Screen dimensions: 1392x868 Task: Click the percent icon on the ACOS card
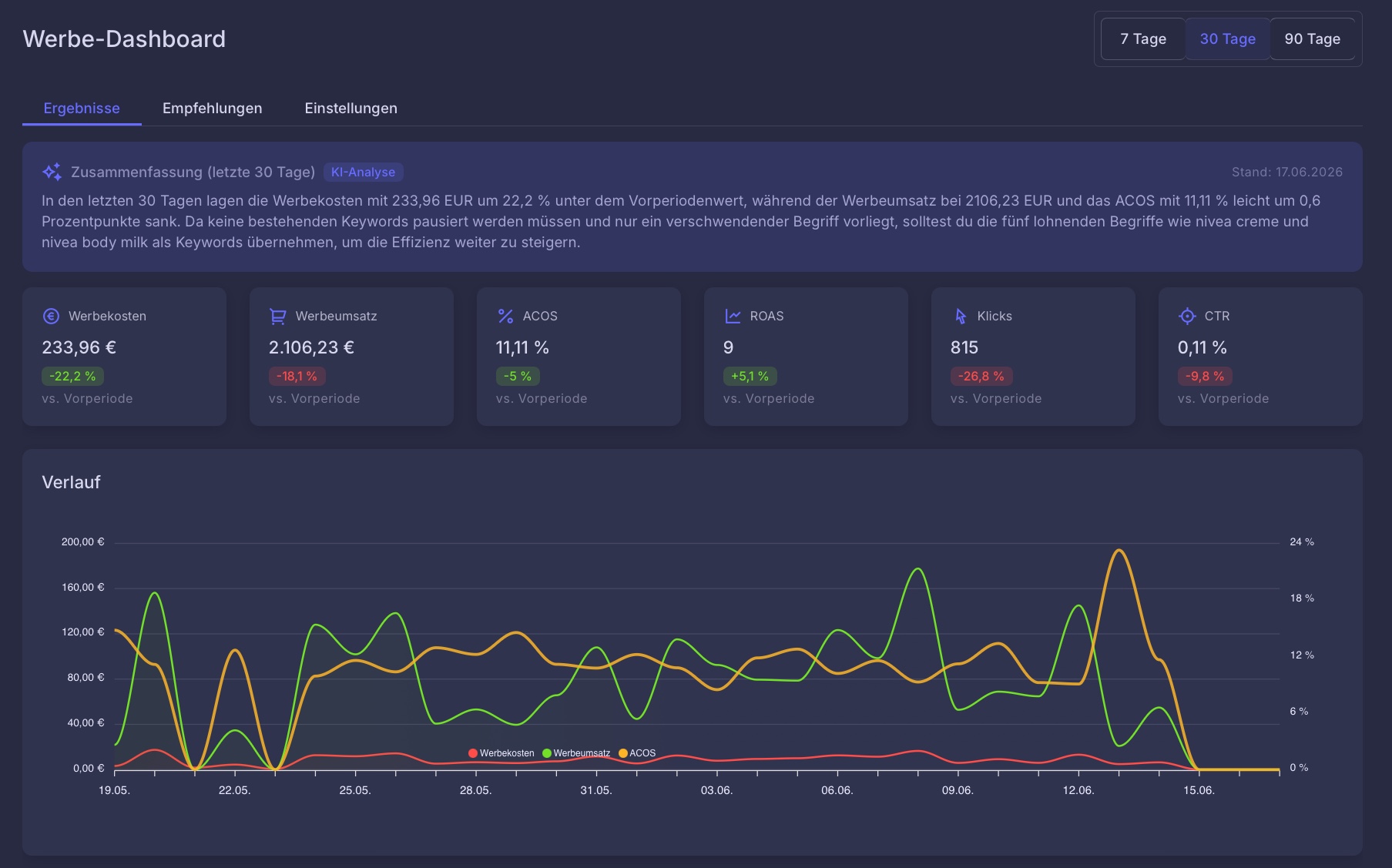[x=505, y=316]
